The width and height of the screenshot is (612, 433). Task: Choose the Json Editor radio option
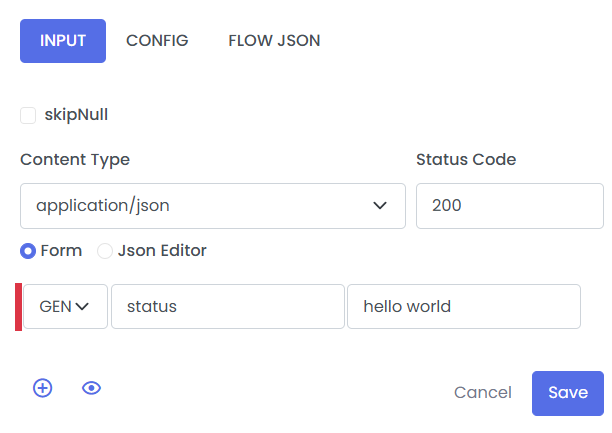pos(105,251)
